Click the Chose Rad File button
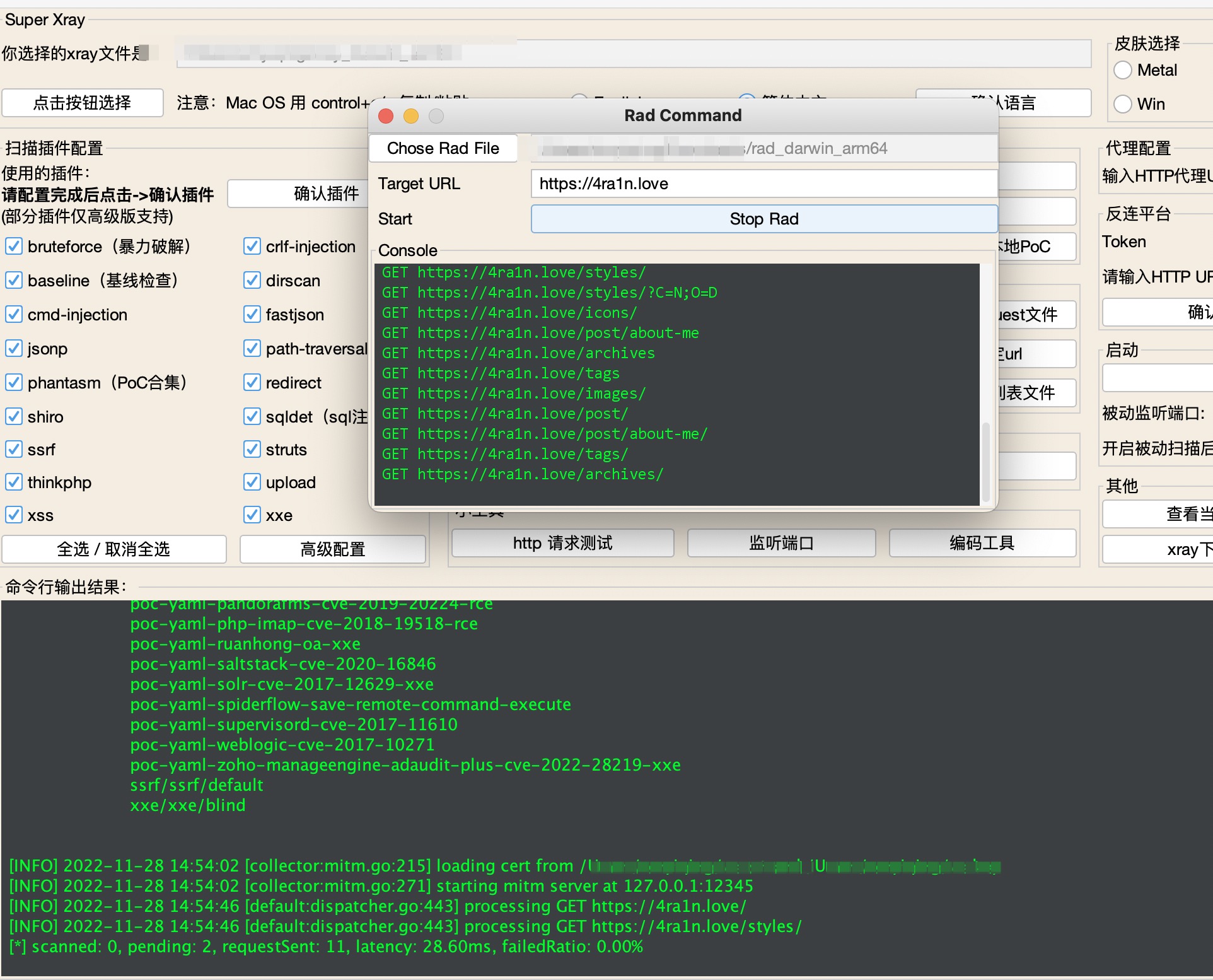The image size is (1213, 980). click(443, 148)
